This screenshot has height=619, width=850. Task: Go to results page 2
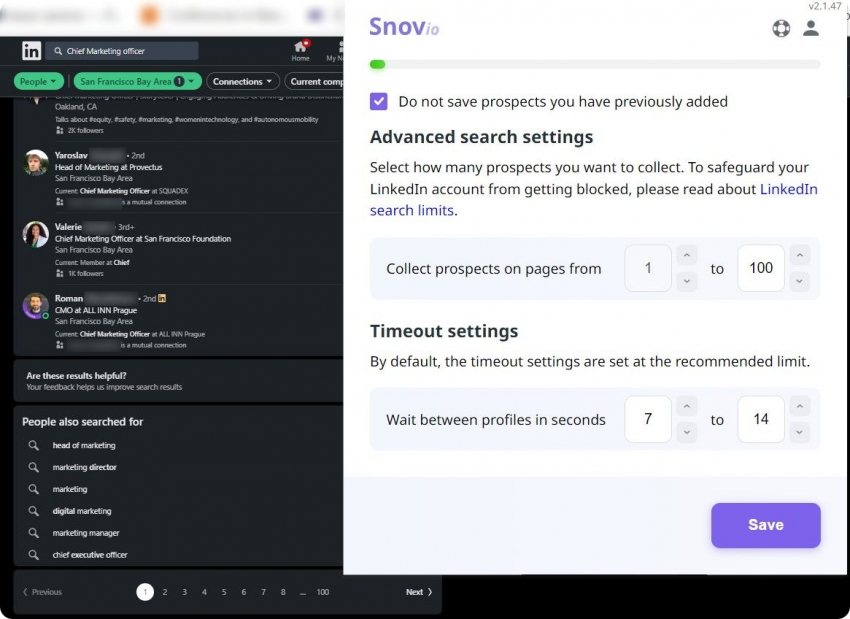(165, 592)
